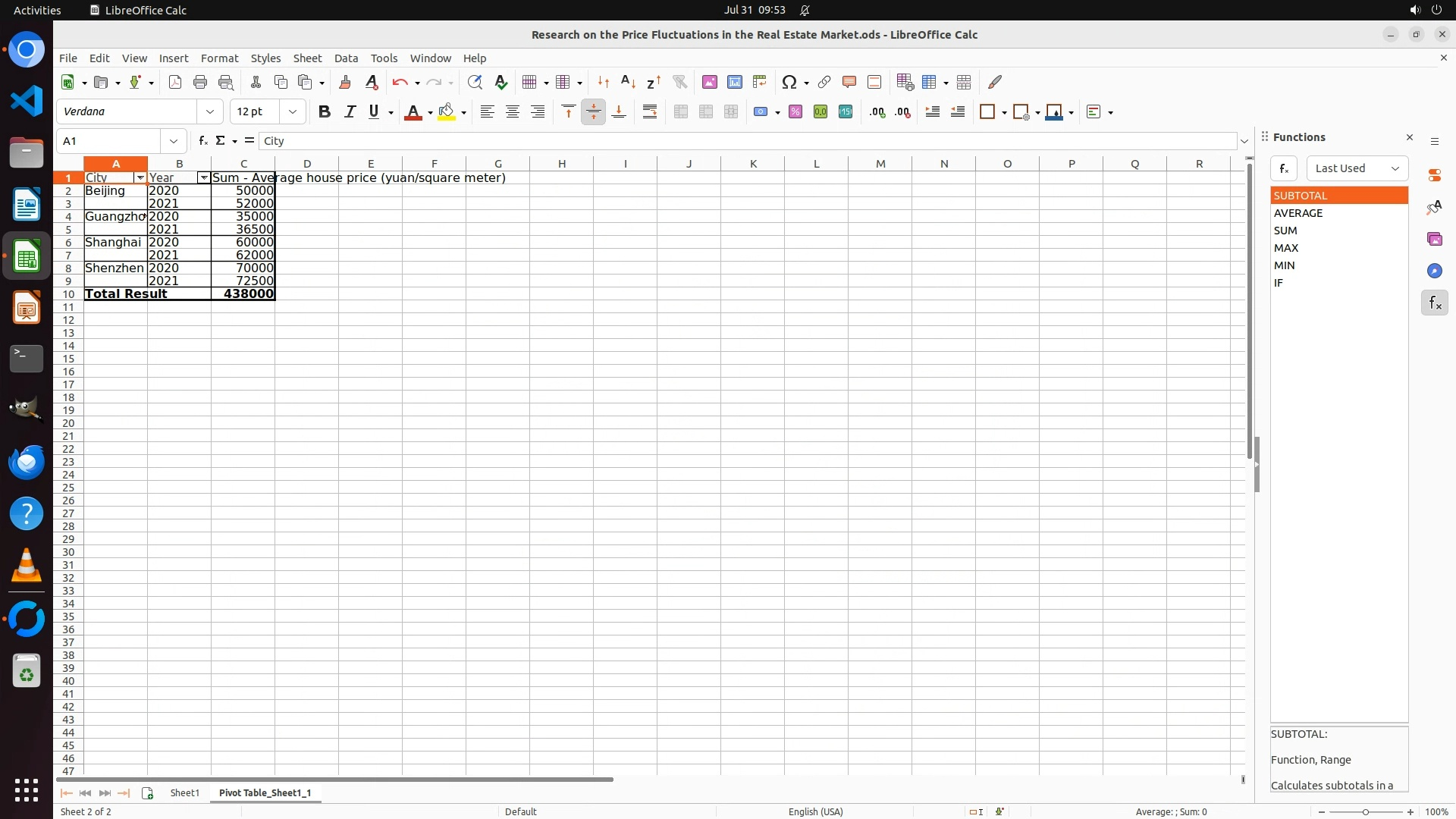Click the Insert Chart icon
Image resolution: width=1456 pixels, height=819 pixels.
(734, 82)
